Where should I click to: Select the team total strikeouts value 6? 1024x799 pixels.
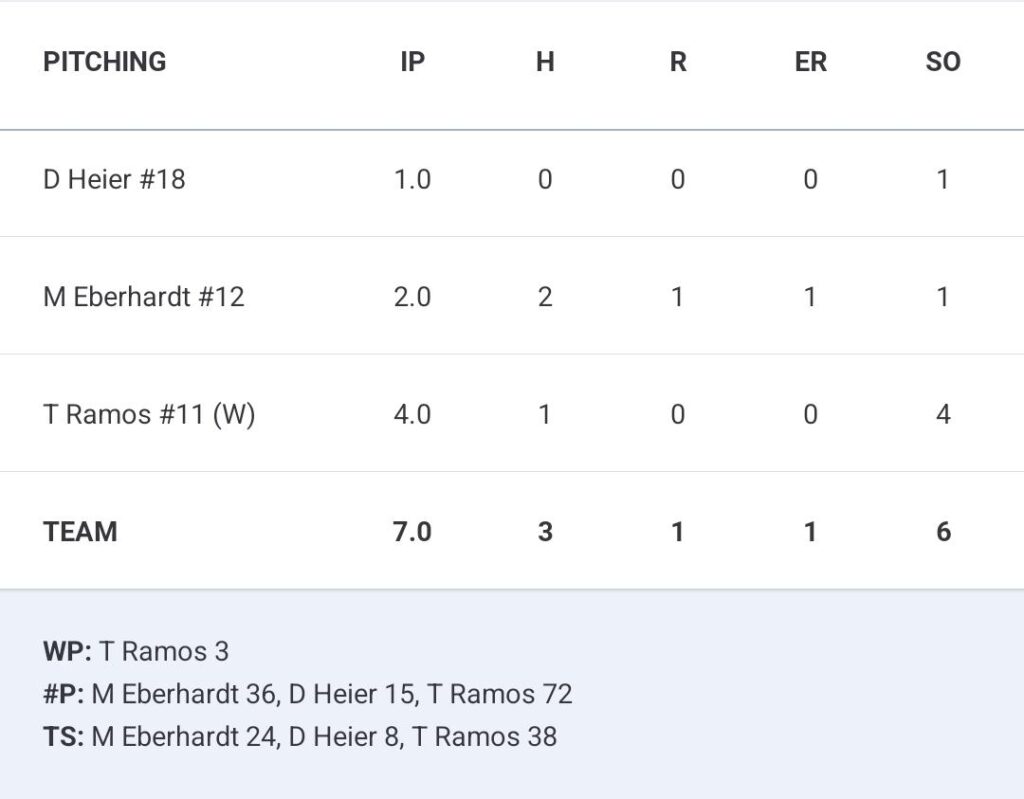click(942, 532)
